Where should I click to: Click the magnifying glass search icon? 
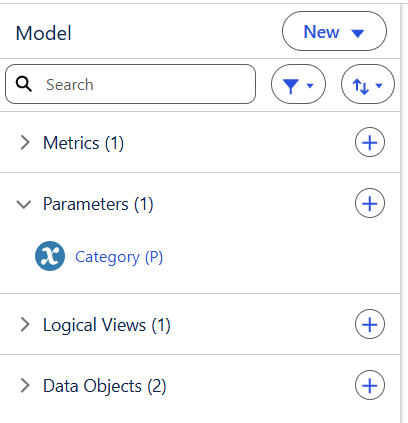click(x=24, y=84)
